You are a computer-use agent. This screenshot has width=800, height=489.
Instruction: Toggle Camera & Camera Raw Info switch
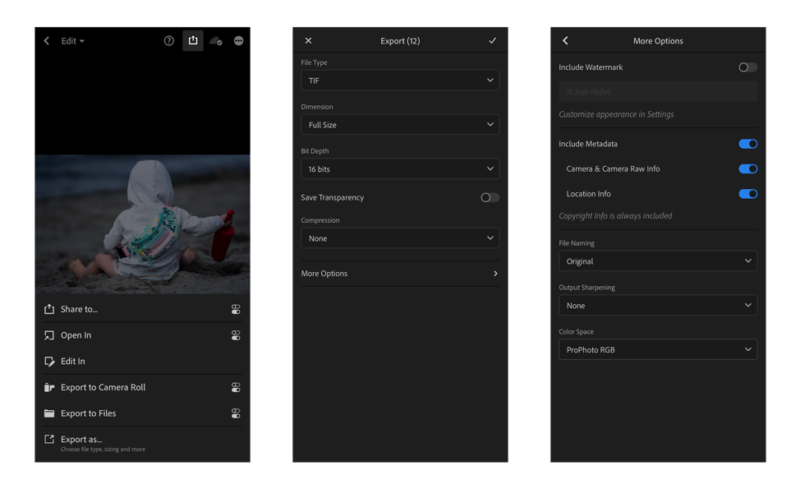748,169
